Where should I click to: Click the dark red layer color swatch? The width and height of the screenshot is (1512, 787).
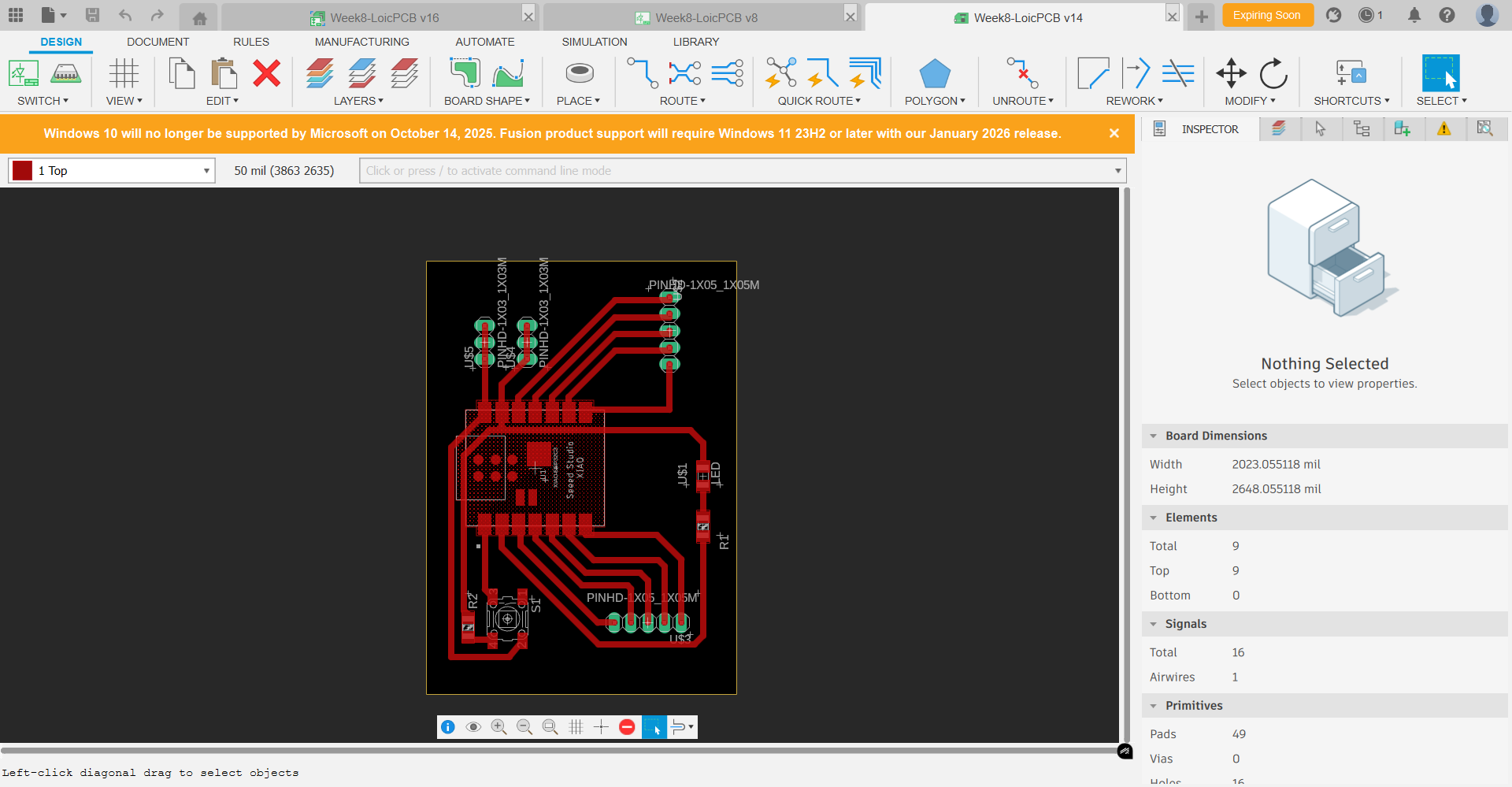(x=23, y=171)
